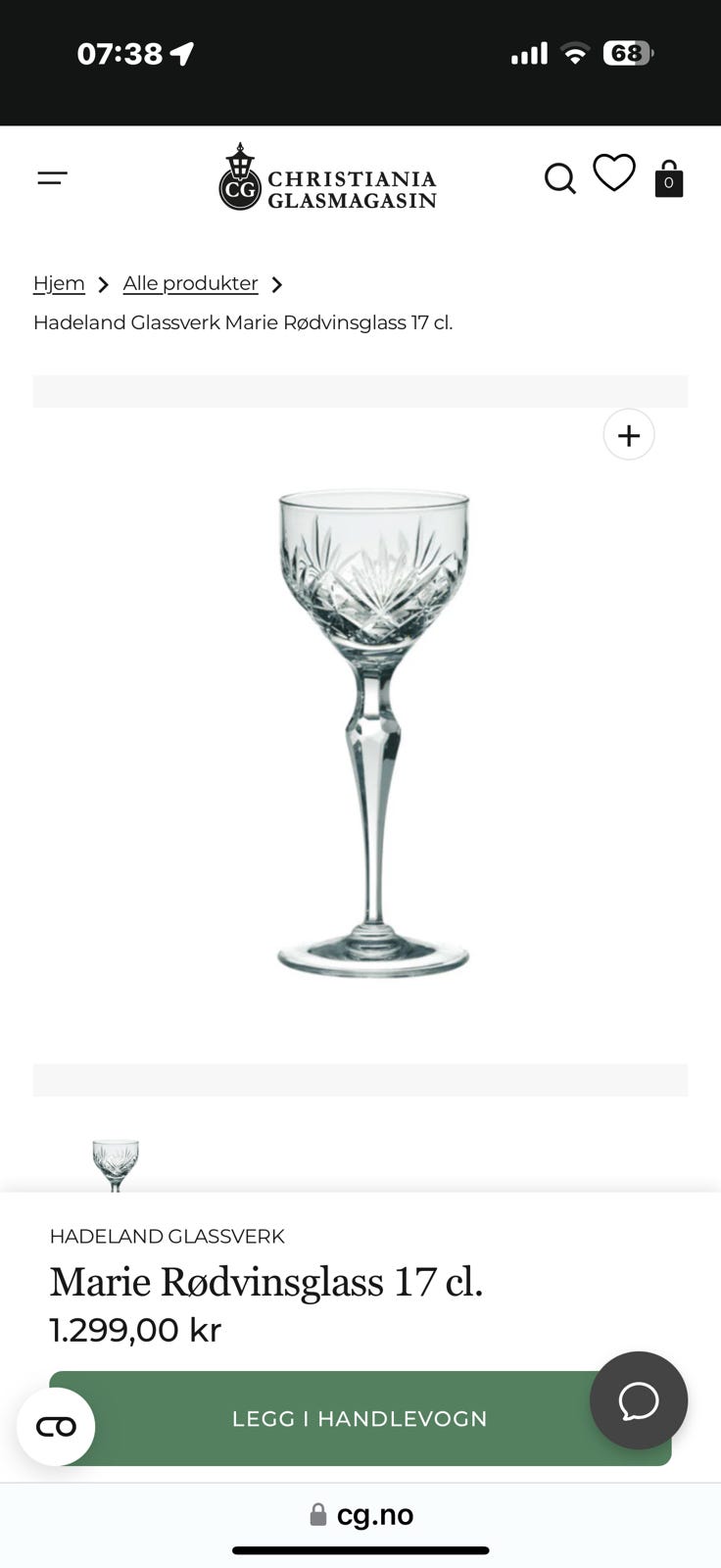Tap the cg.no address bar

pyautogui.click(x=360, y=1514)
